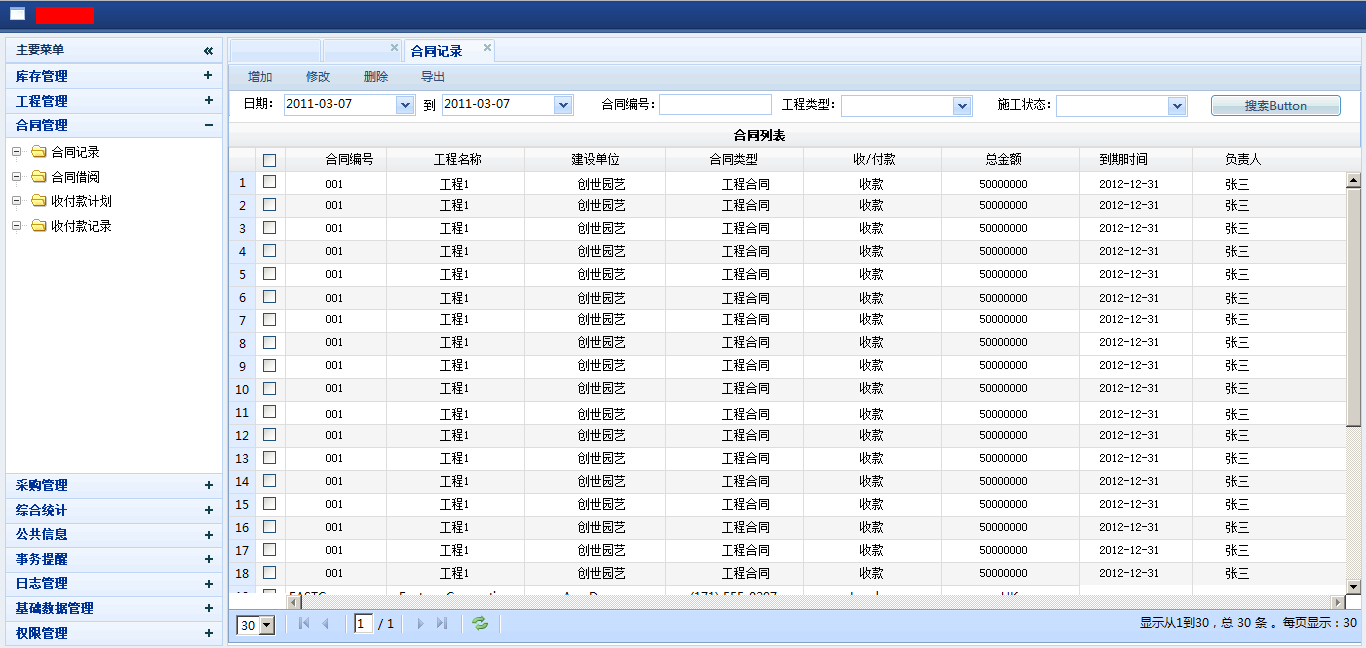
Task: Check the select-all checkbox in header
Action: (x=269, y=160)
